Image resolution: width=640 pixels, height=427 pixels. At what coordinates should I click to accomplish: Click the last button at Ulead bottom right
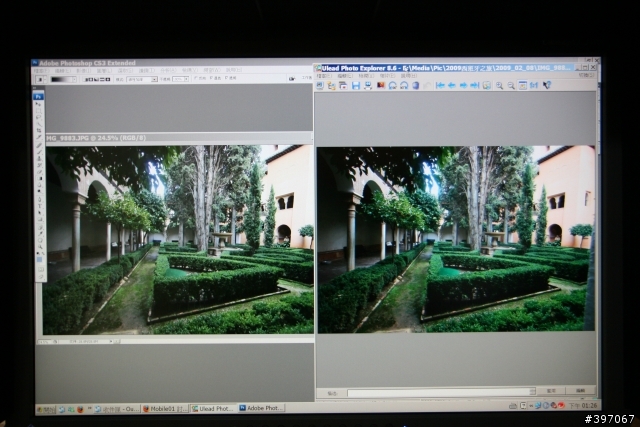[580, 391]
